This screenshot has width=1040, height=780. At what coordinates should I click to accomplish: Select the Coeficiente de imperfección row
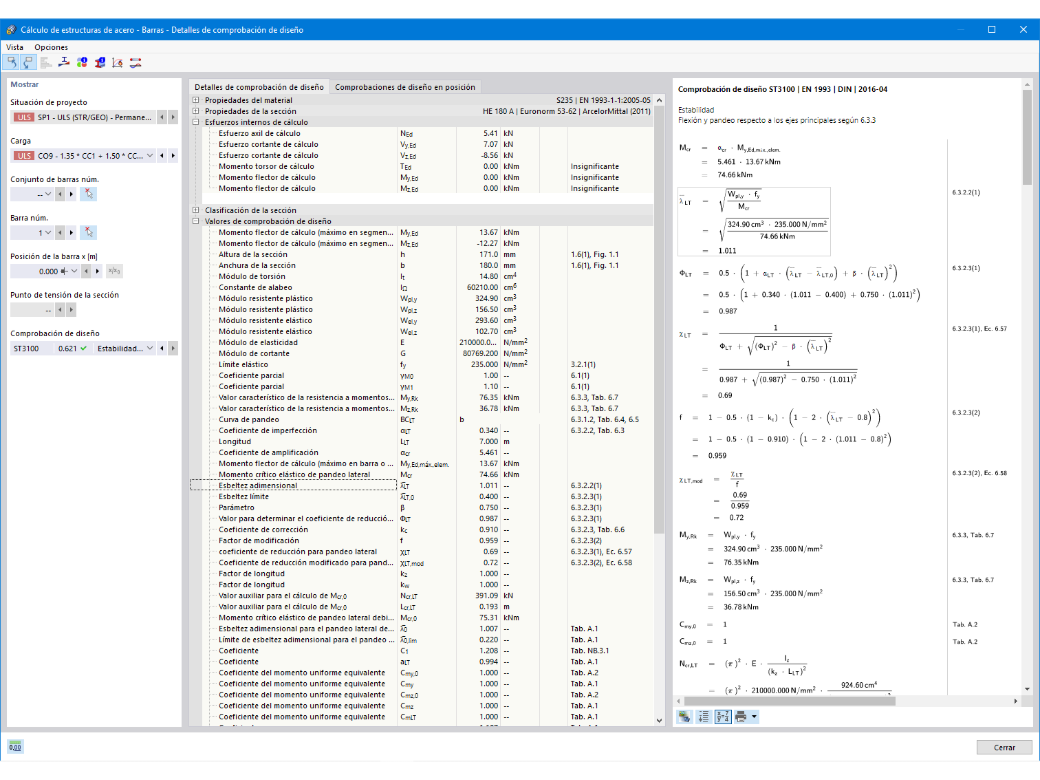pos(421,430)
